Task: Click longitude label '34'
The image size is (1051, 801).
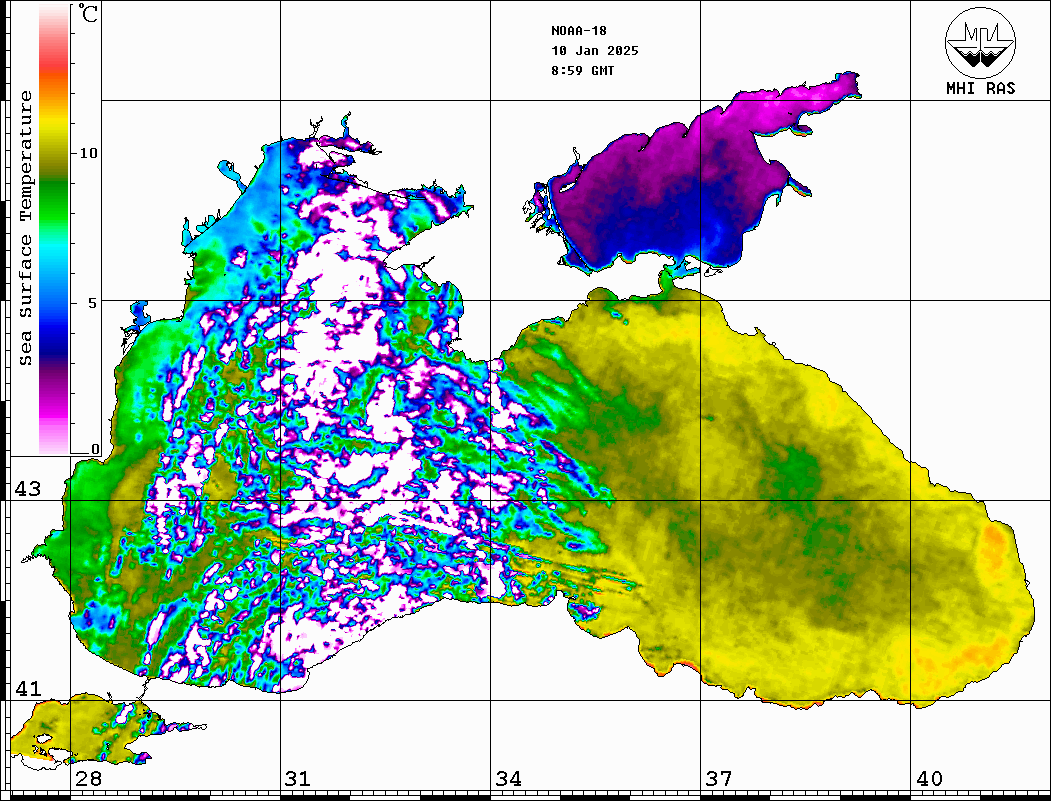Action: coord(508,779)
